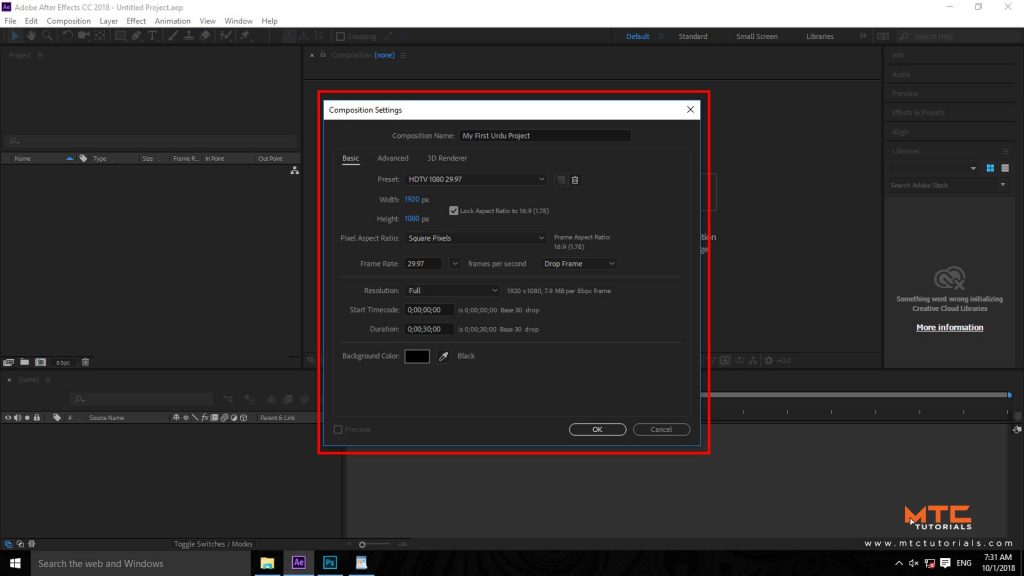1024x576 pixels.
Task: Click the save preset icon
Action: click(561, 180)
